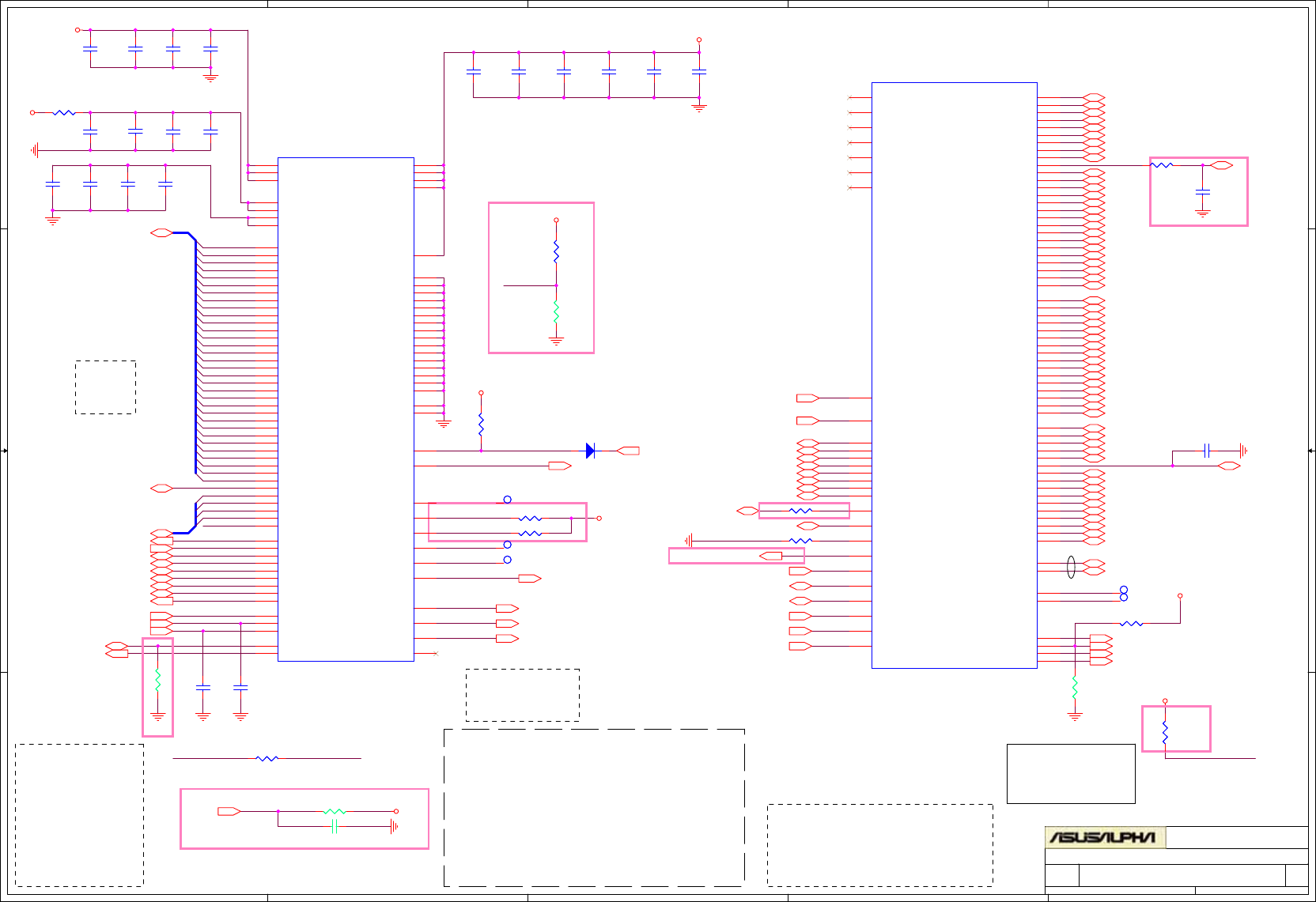Select the large IC block below the ground symbols
Screen dimensions: 1316x902
[x=346, y=409]
